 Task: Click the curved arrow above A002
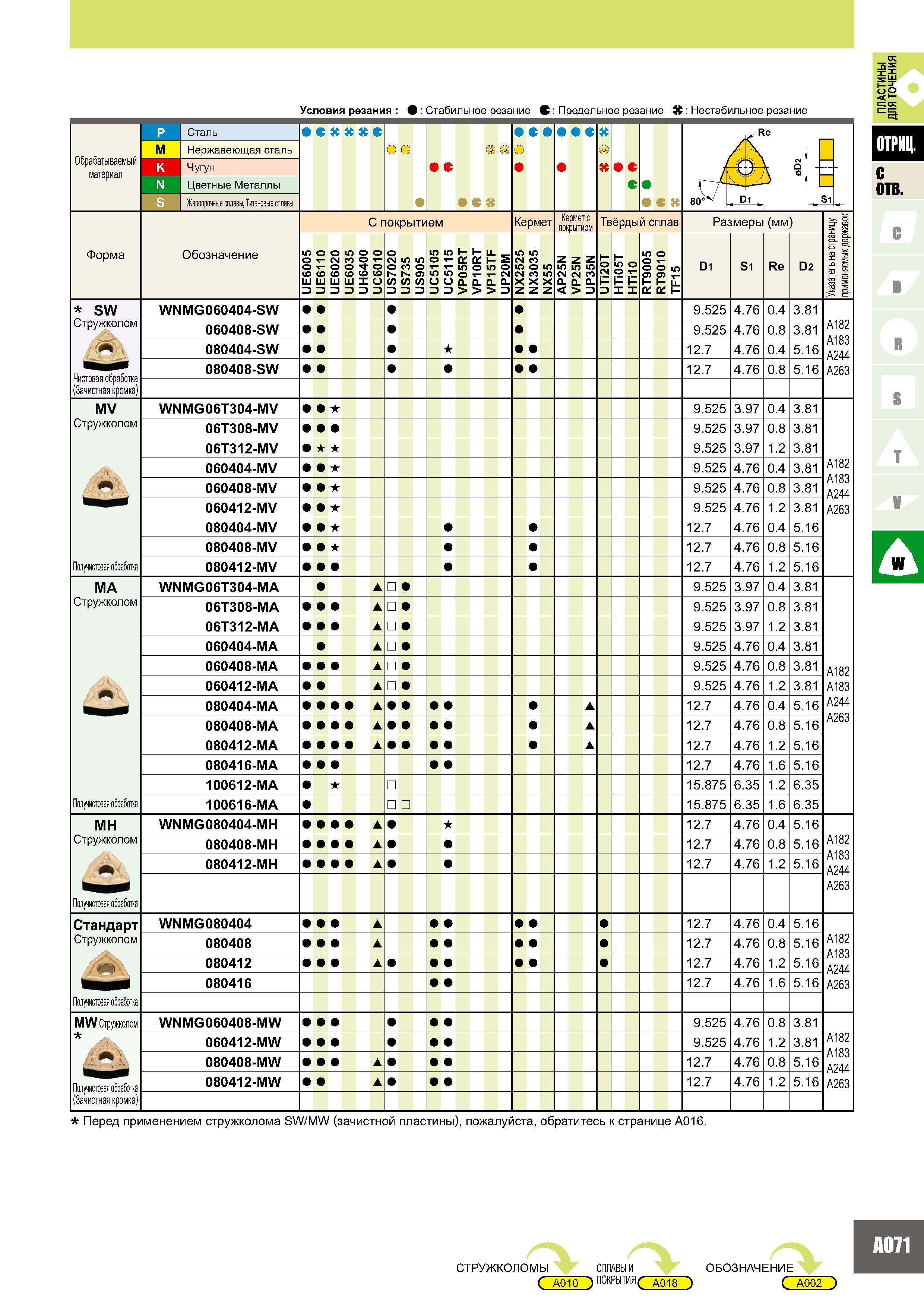tap(797, 1259)
